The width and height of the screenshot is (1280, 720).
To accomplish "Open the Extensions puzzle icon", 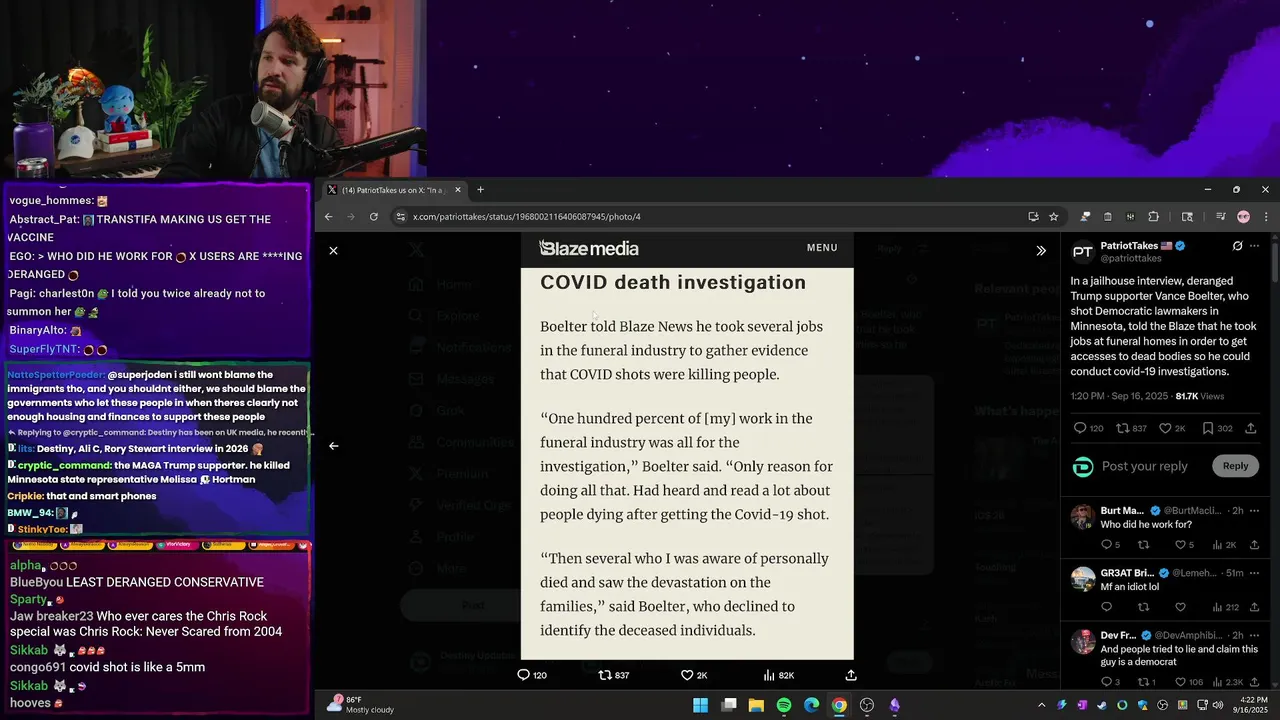I will pyautogui.click(x=1153, y=217).
